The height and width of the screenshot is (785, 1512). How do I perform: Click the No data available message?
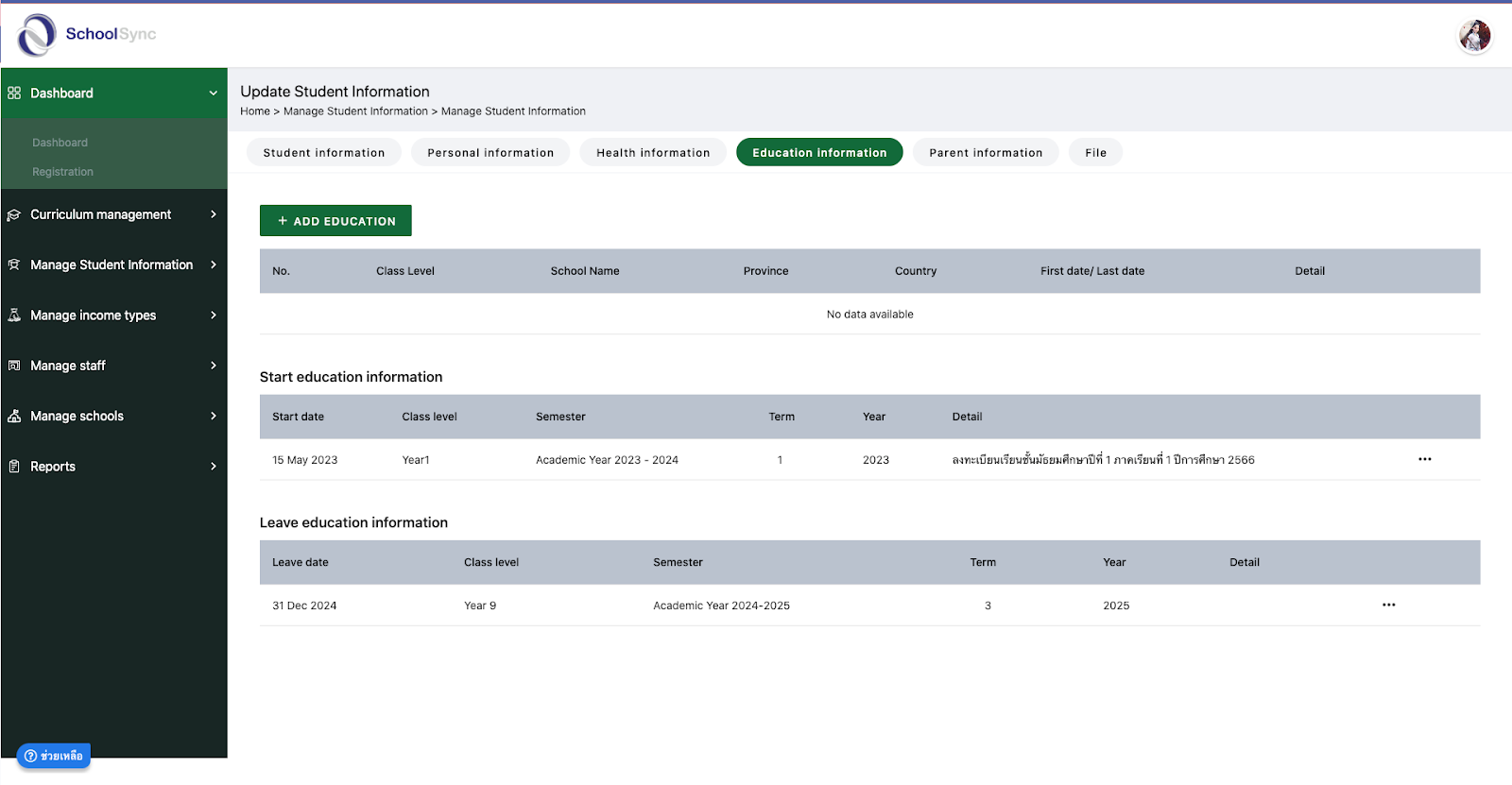coord(869,315)
